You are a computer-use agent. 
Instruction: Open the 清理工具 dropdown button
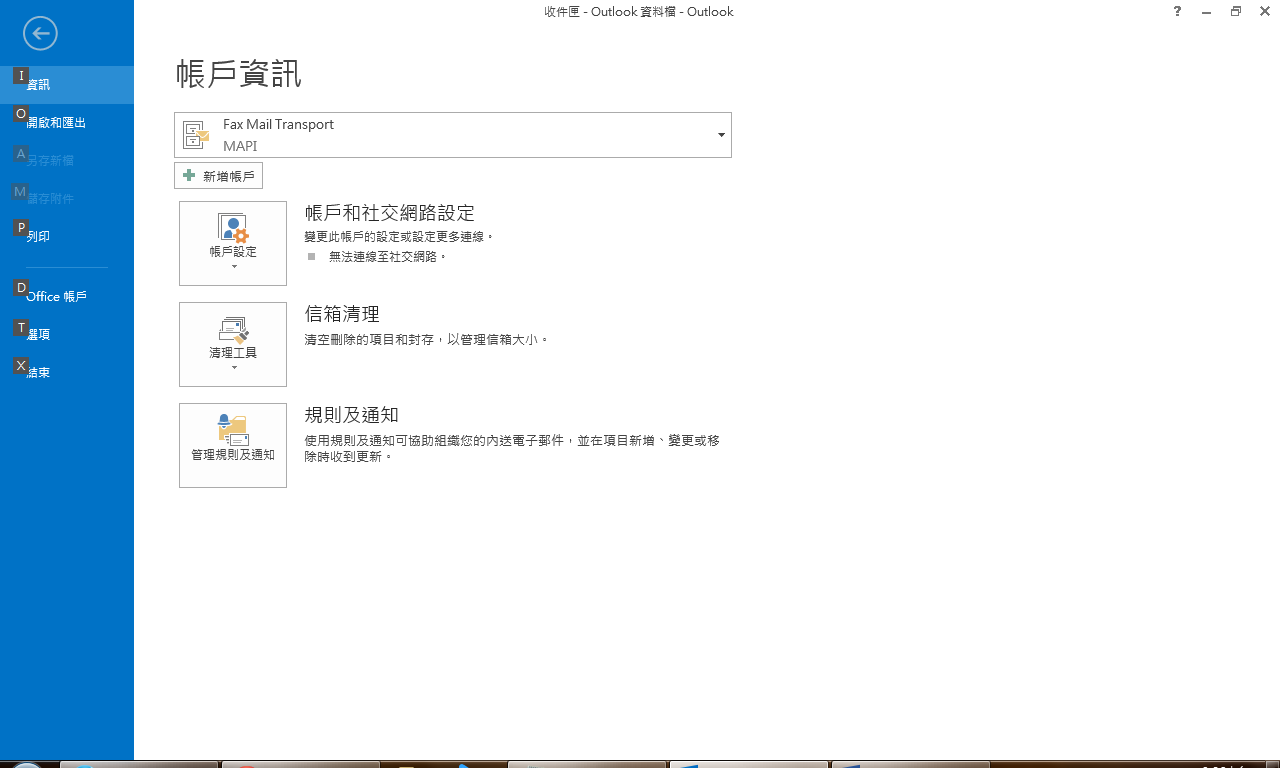(x=233, y=344)
